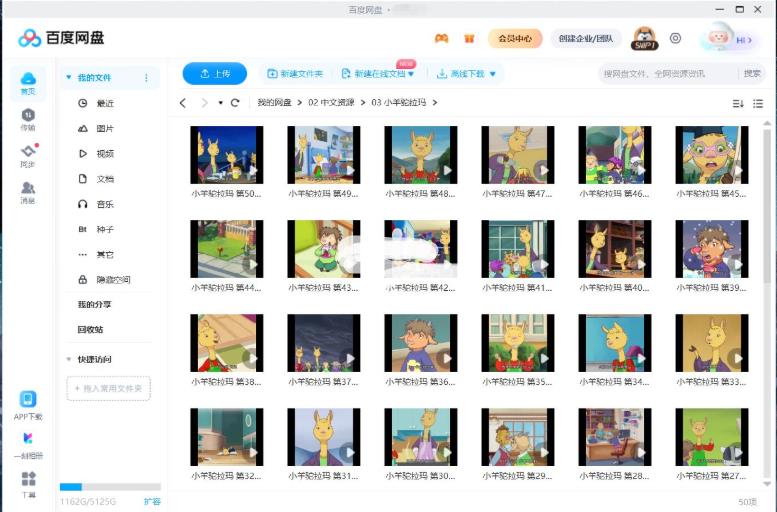777x512 pixels.
Task: Click the Baidu Netdisk logo
Action: [x=61, y=38]
